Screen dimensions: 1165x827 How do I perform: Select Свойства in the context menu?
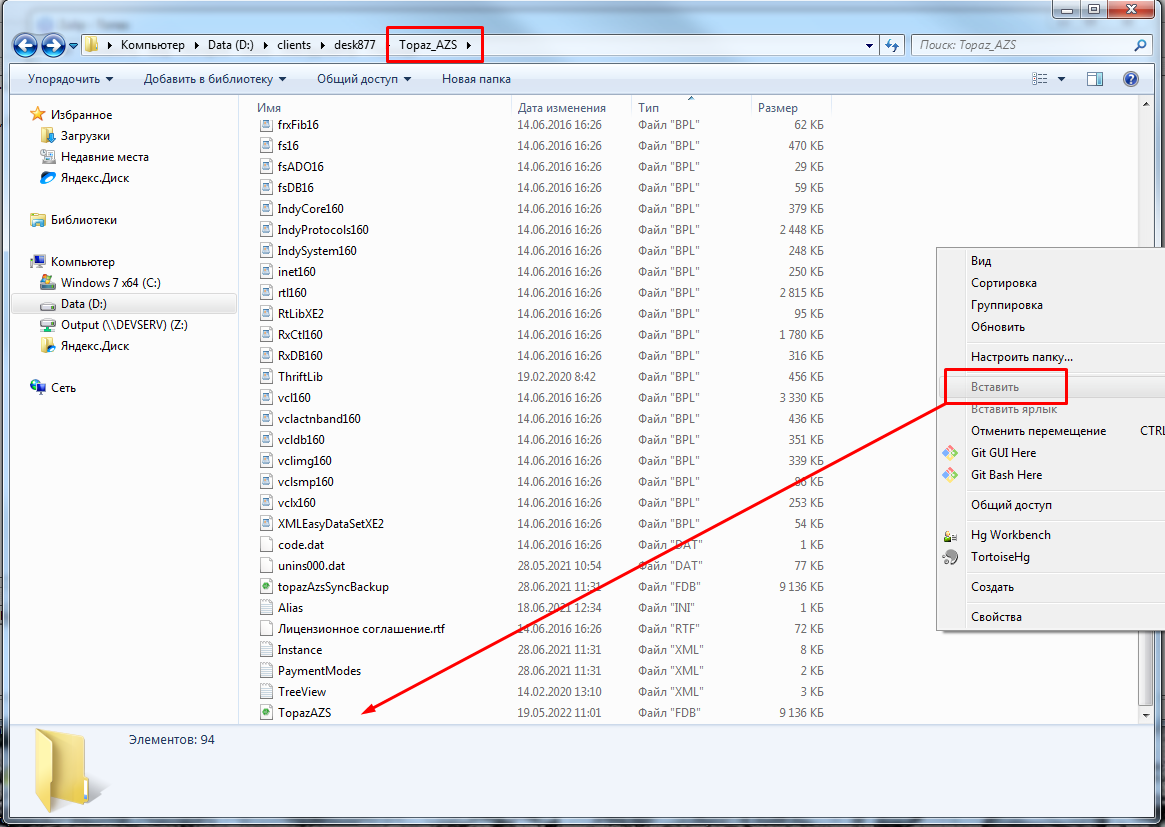996,617
